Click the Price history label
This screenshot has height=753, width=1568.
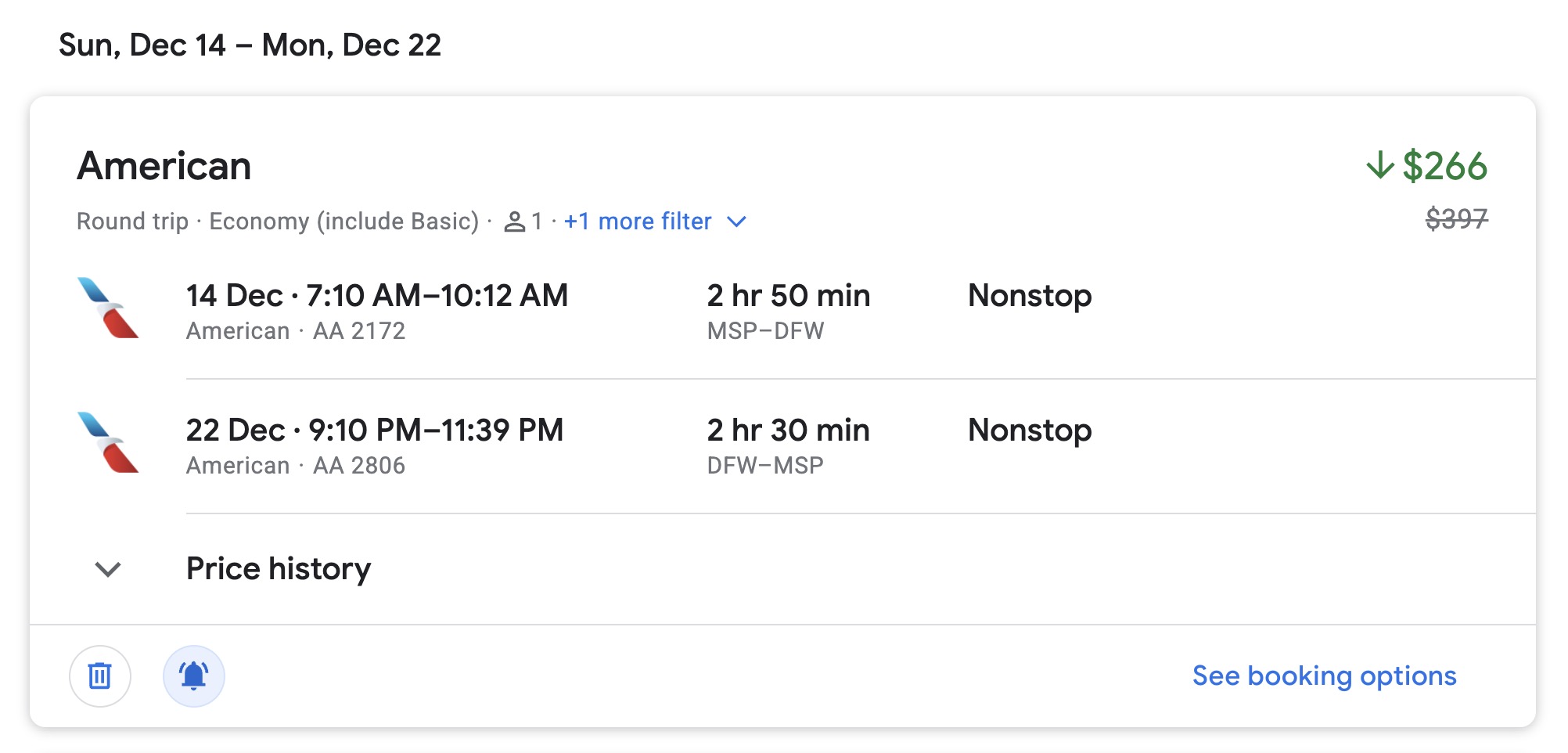click(x=279, y=569)
